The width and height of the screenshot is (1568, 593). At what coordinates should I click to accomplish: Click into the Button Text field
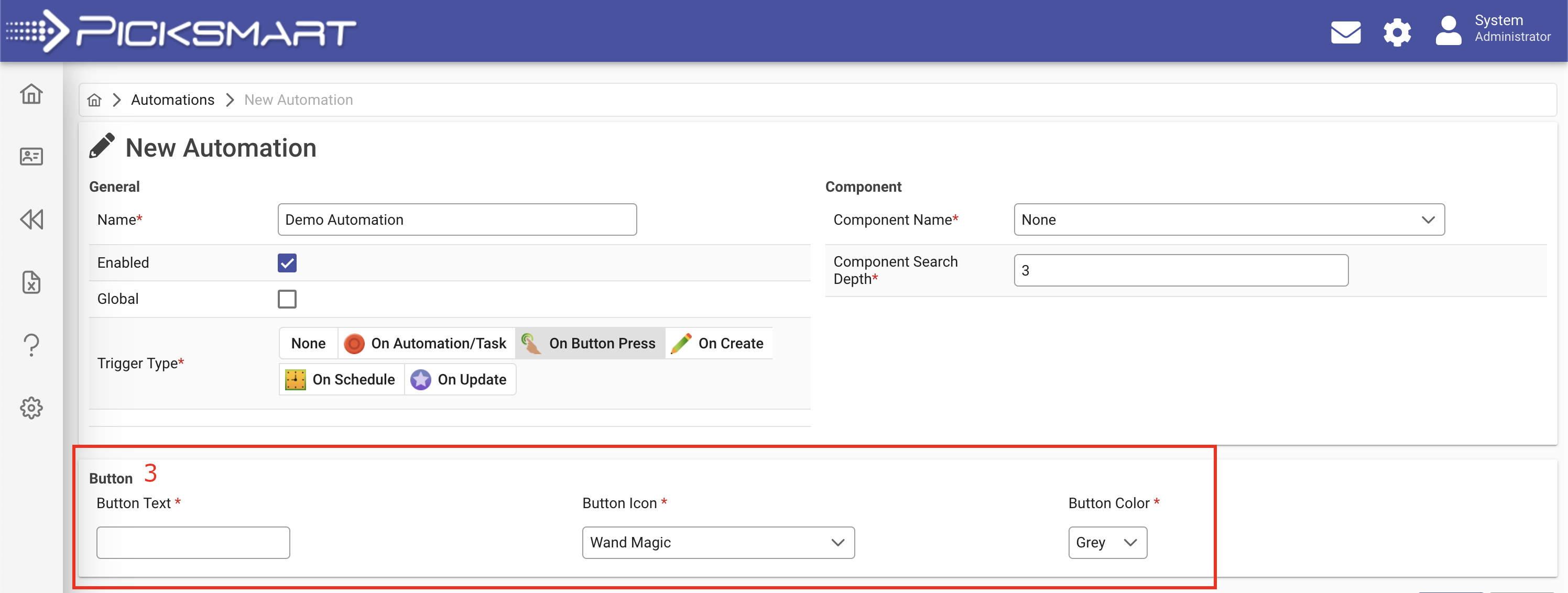tap(193, 542)
